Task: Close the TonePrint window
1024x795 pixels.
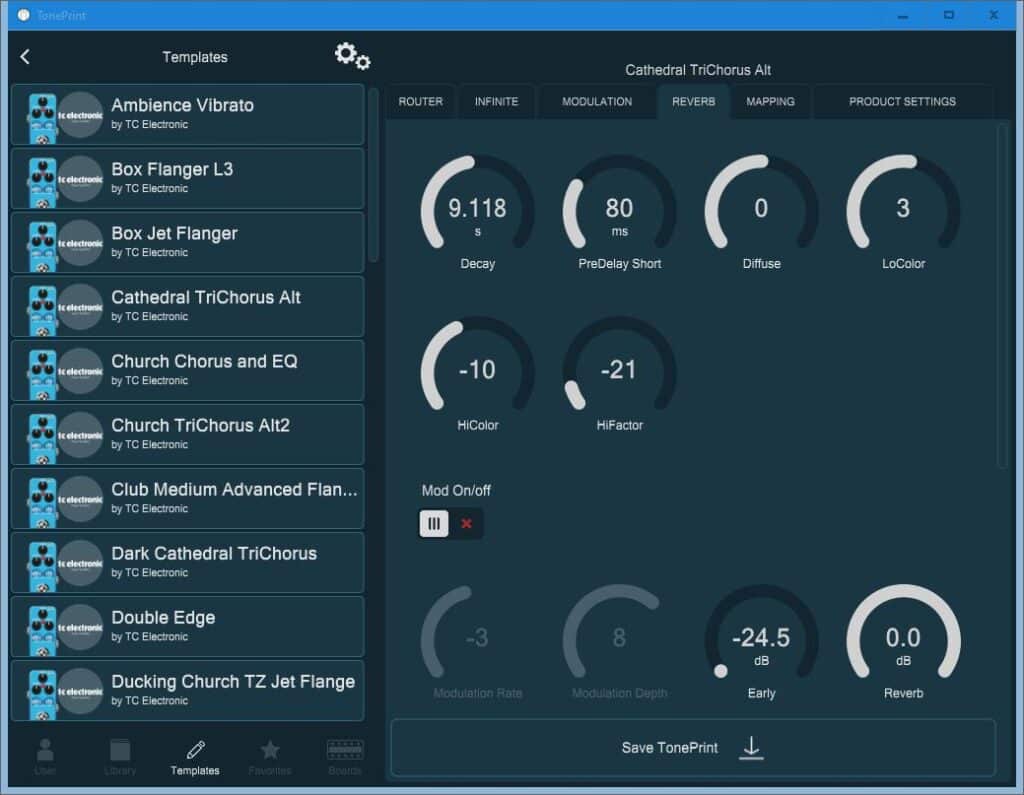Action: (993, 15)
